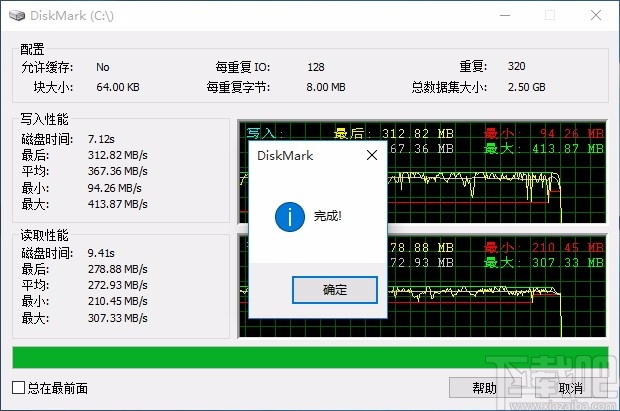Click the 每重复 IO value 128

click(316, 67)
